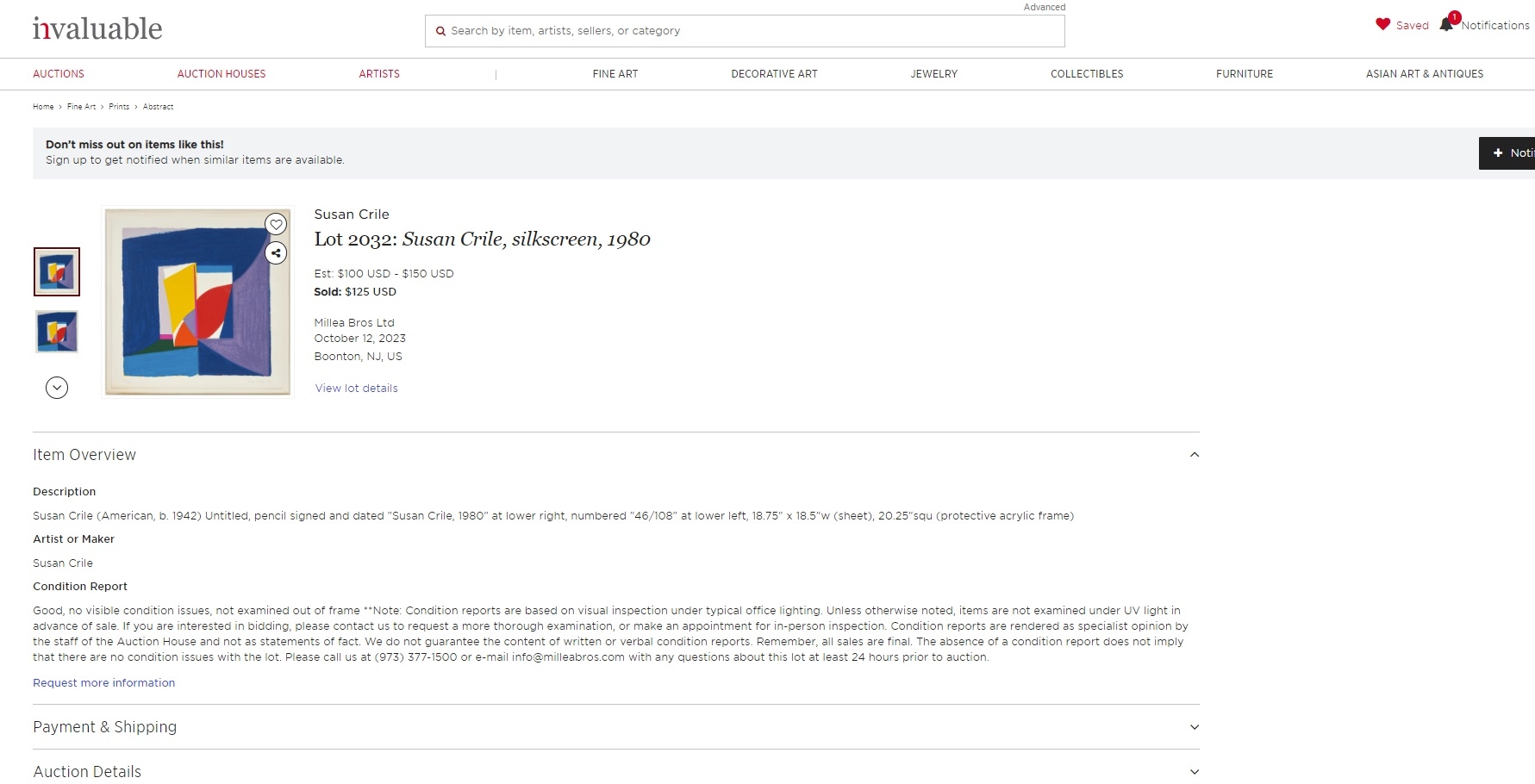Click the red Saved heart icon

pyautogui.click(x=1382, y=25)
